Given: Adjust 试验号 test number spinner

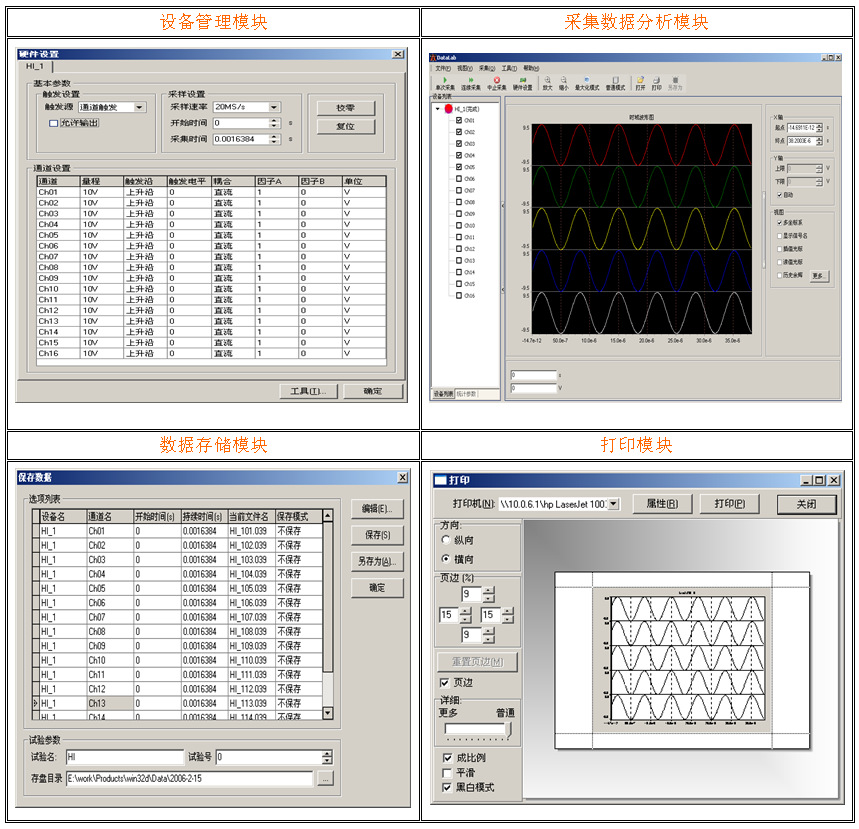Looking at the screenshot, I should (x=327, y=757).
